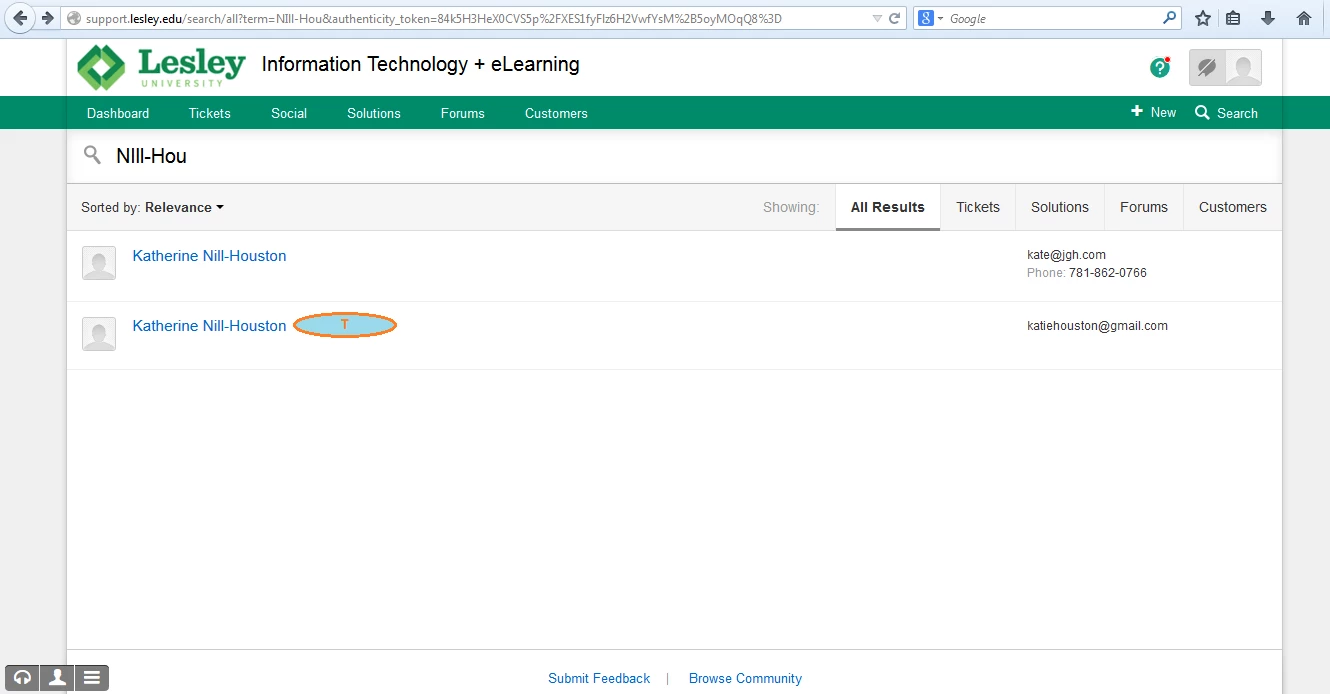Open the Google search engine selector
The image size is (1330, 694).
tap(931, 18)
